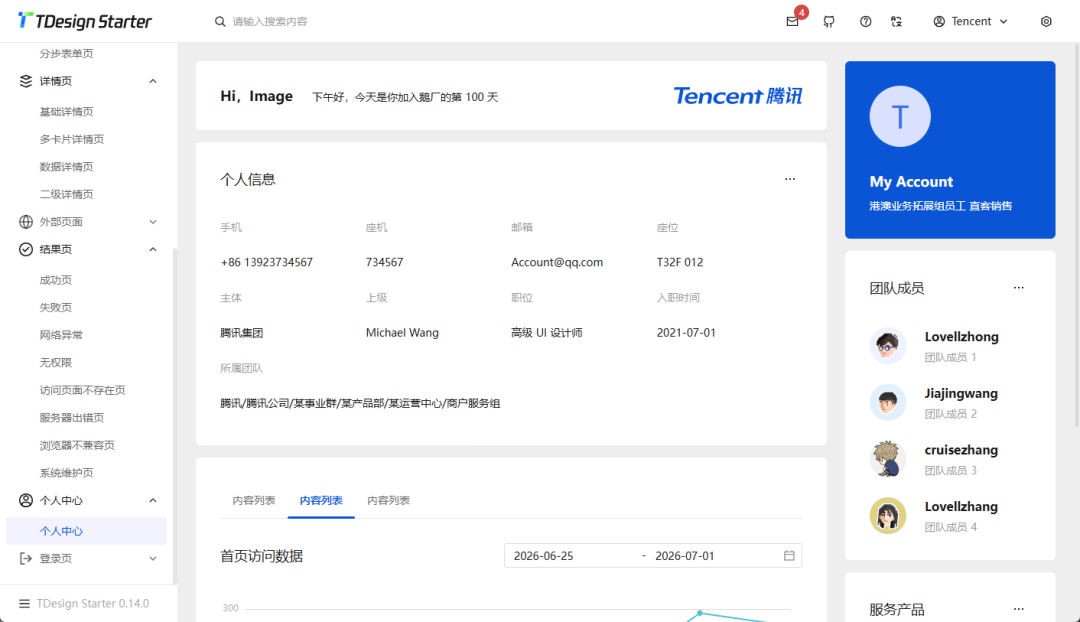Screen dimensions: 1080x622
Task: Click Jiajingwang's avatar
Action: [887, 402]
